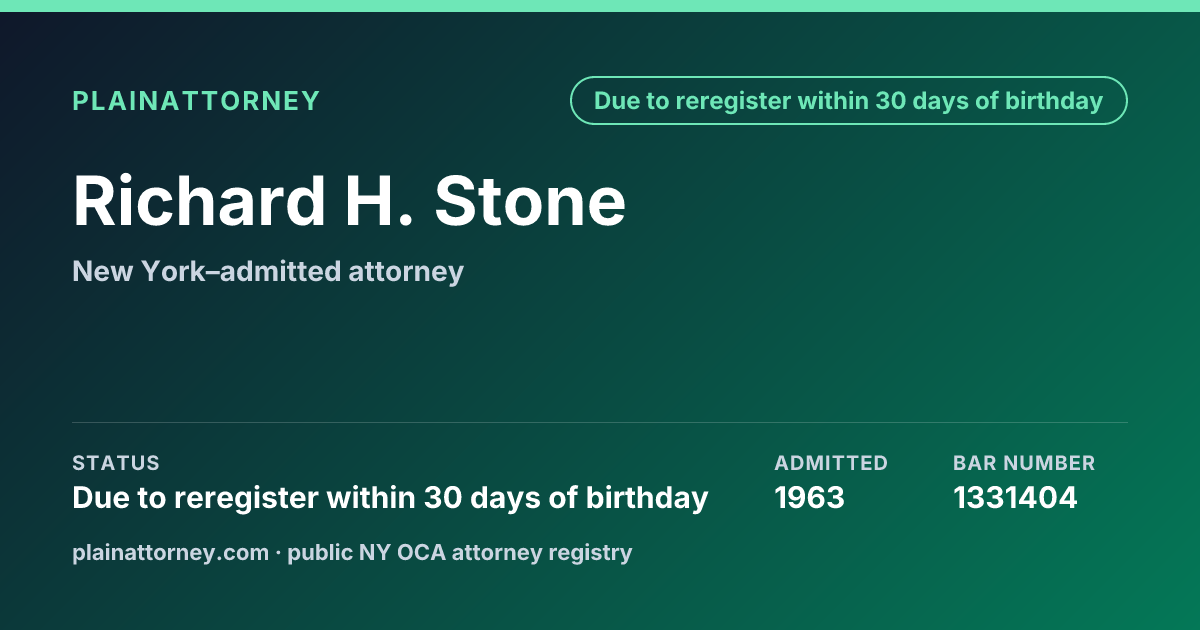Select the surname Stone in heading
Viewport: 1200px width, 630px height.
point(530,201)
